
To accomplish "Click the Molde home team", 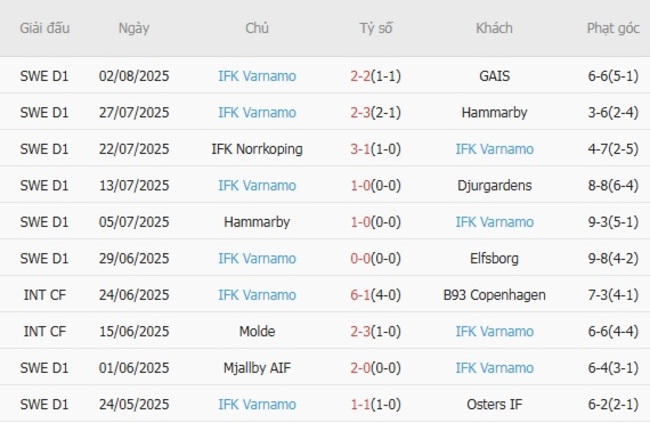I will click(x=257, y=332).
